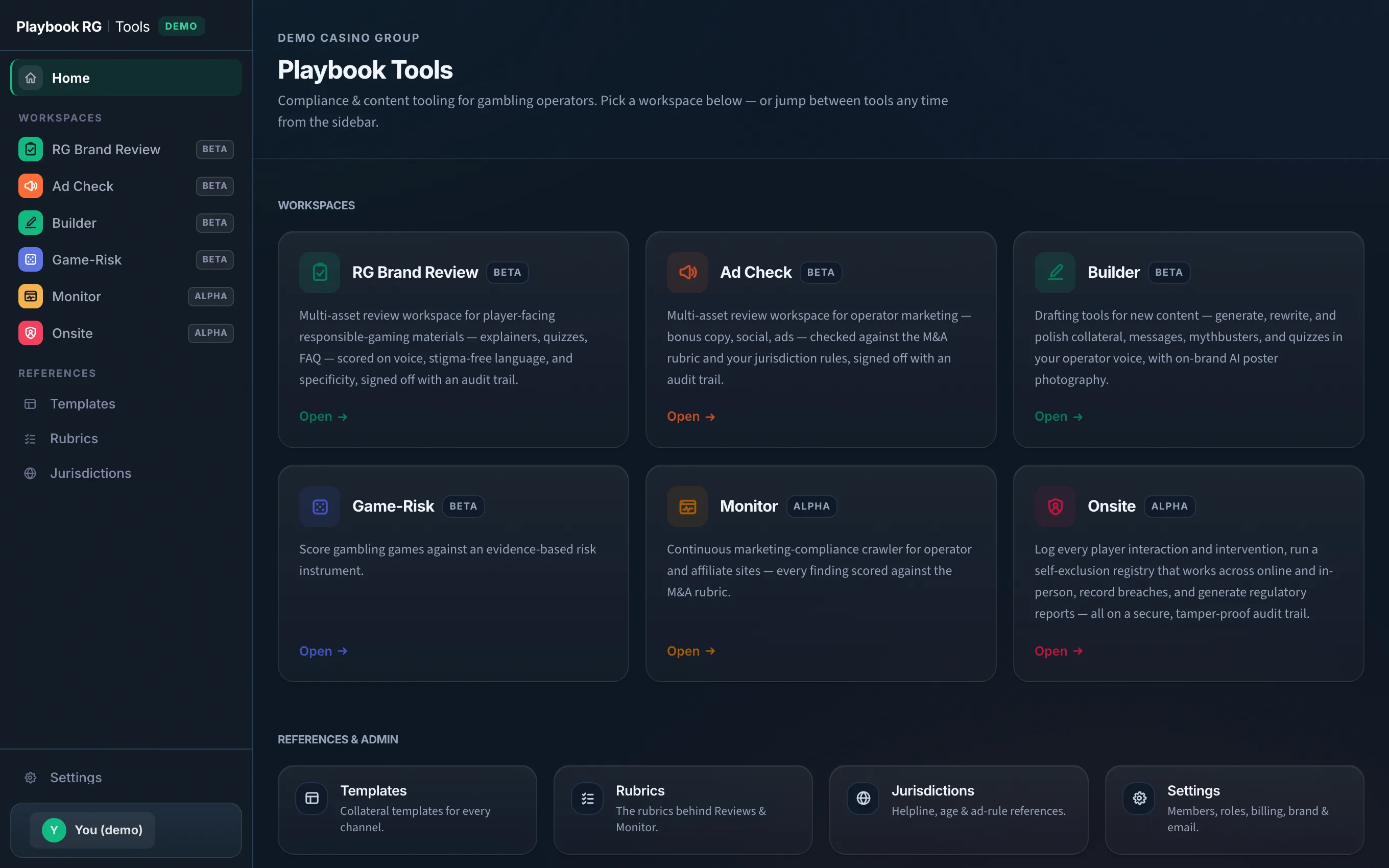Click the DEMO badge in header

[181, 27]
